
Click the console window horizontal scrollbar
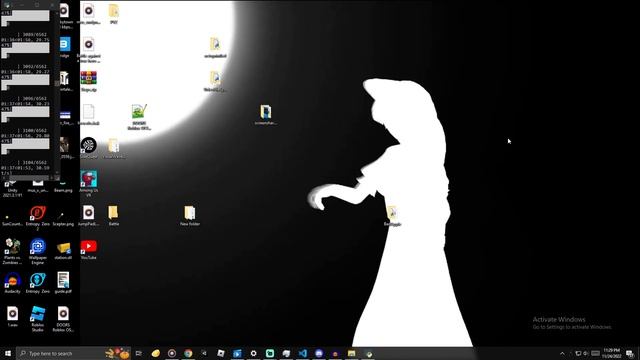point(28,178)
